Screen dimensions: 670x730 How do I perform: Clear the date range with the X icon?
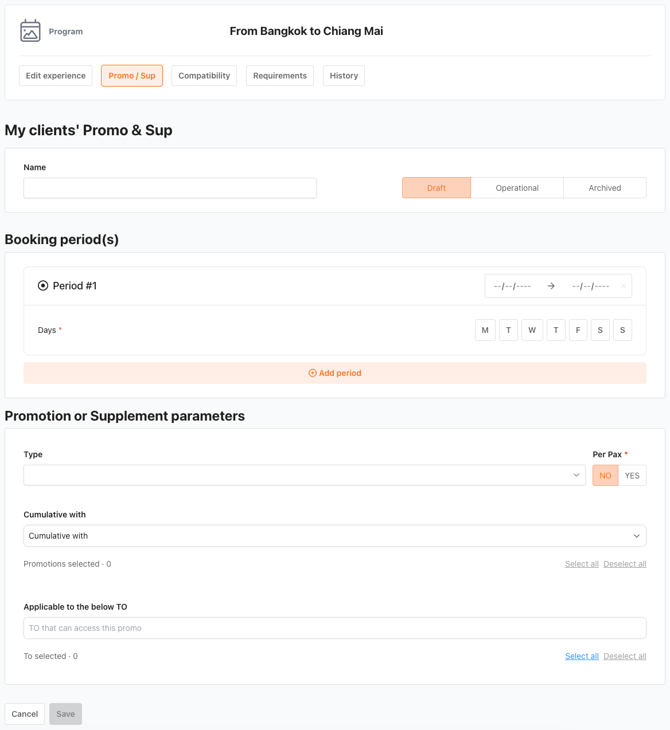coord(623,286)
